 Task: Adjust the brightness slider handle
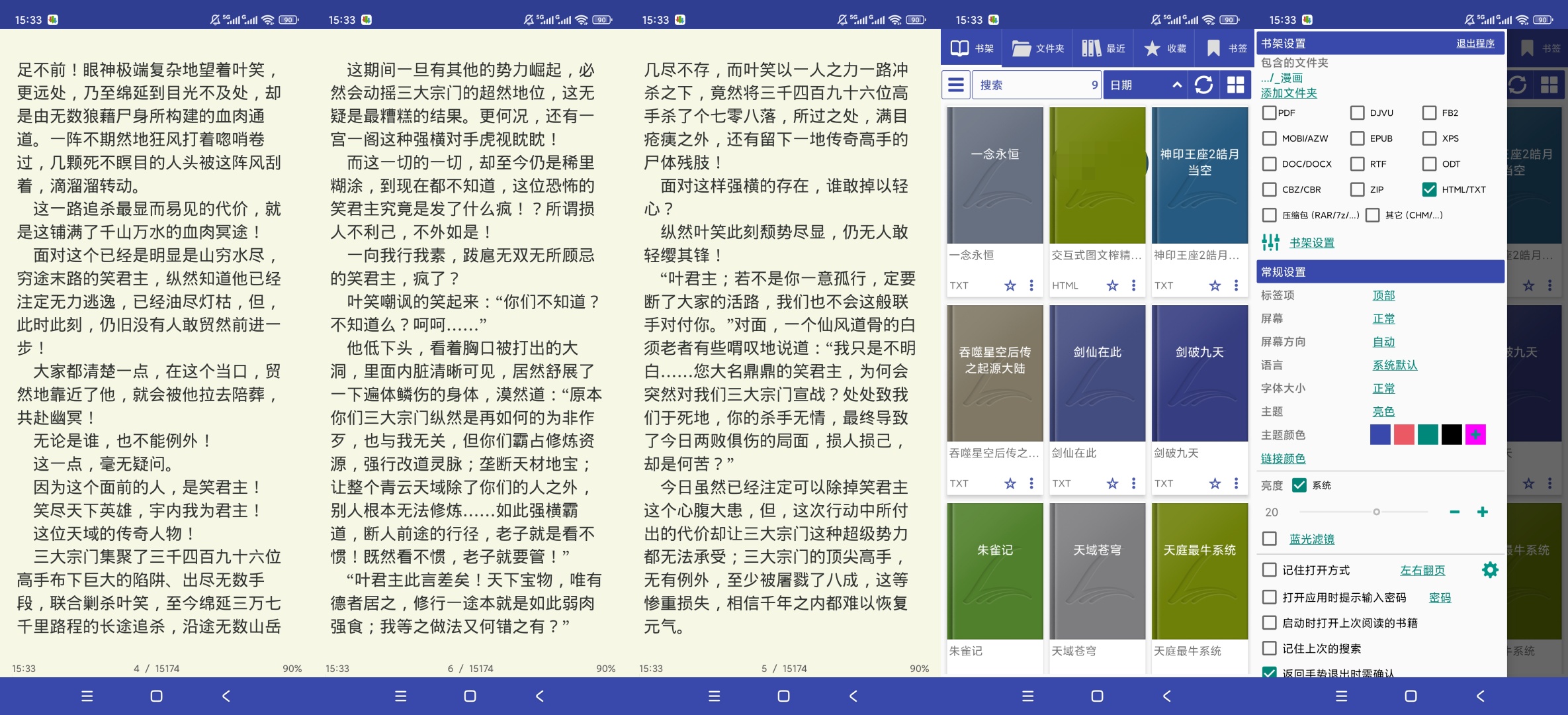[1376, 512]
